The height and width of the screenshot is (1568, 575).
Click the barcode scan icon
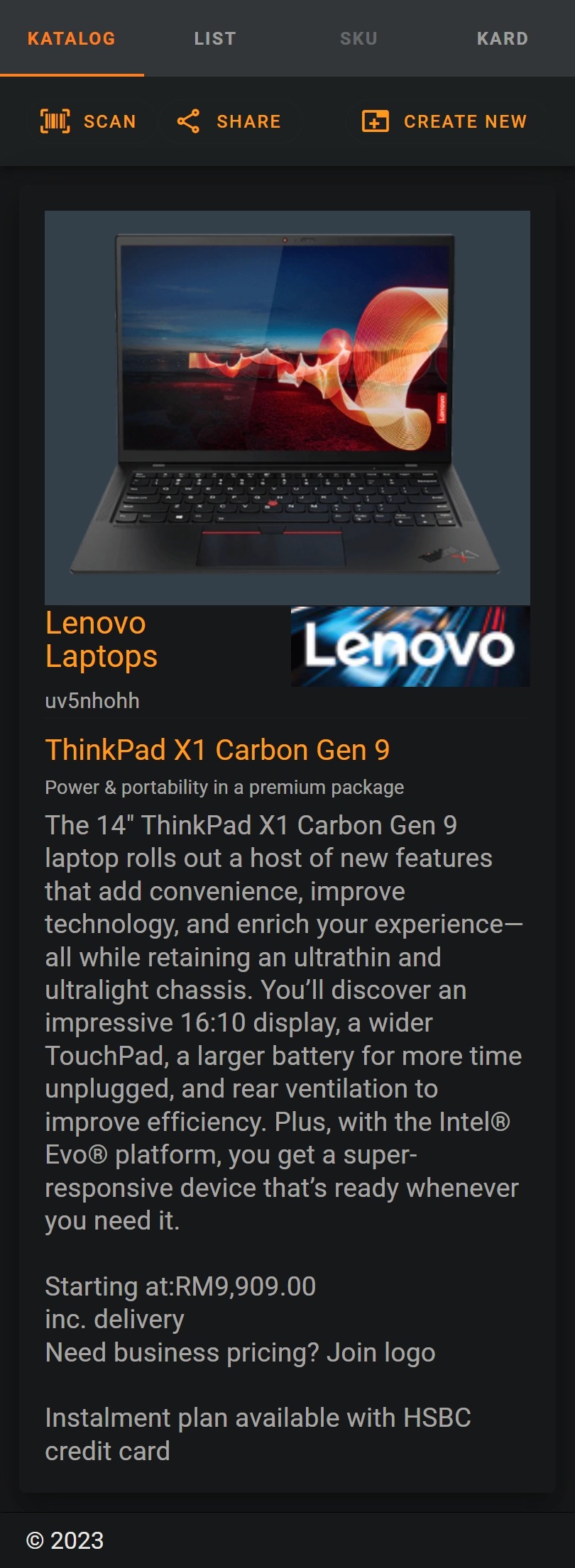(55, 121)
